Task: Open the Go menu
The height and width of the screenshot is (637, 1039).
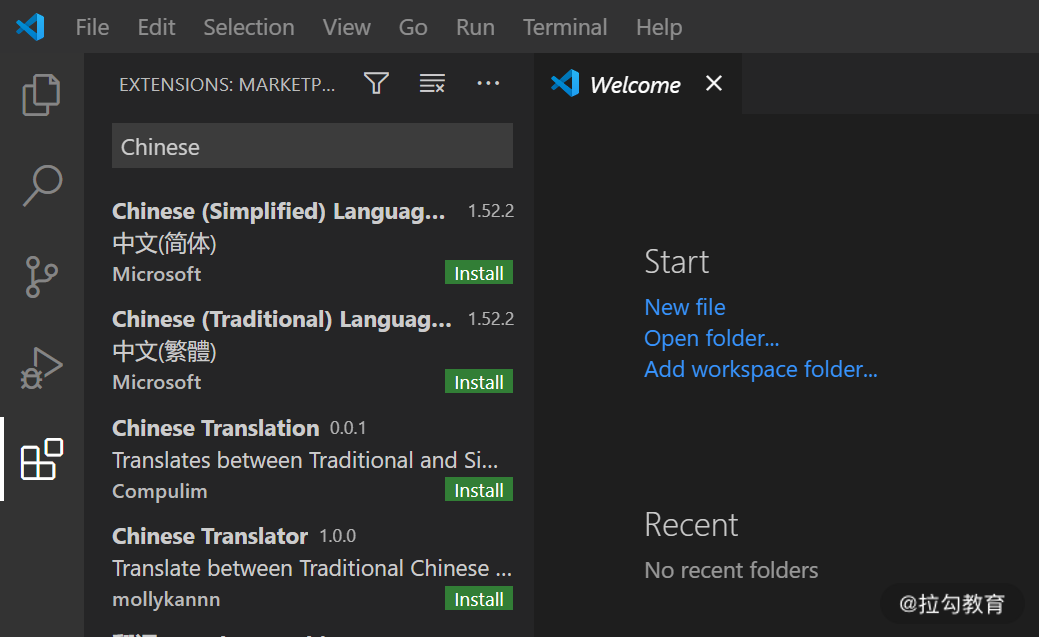Action: [x=413, y=27]
